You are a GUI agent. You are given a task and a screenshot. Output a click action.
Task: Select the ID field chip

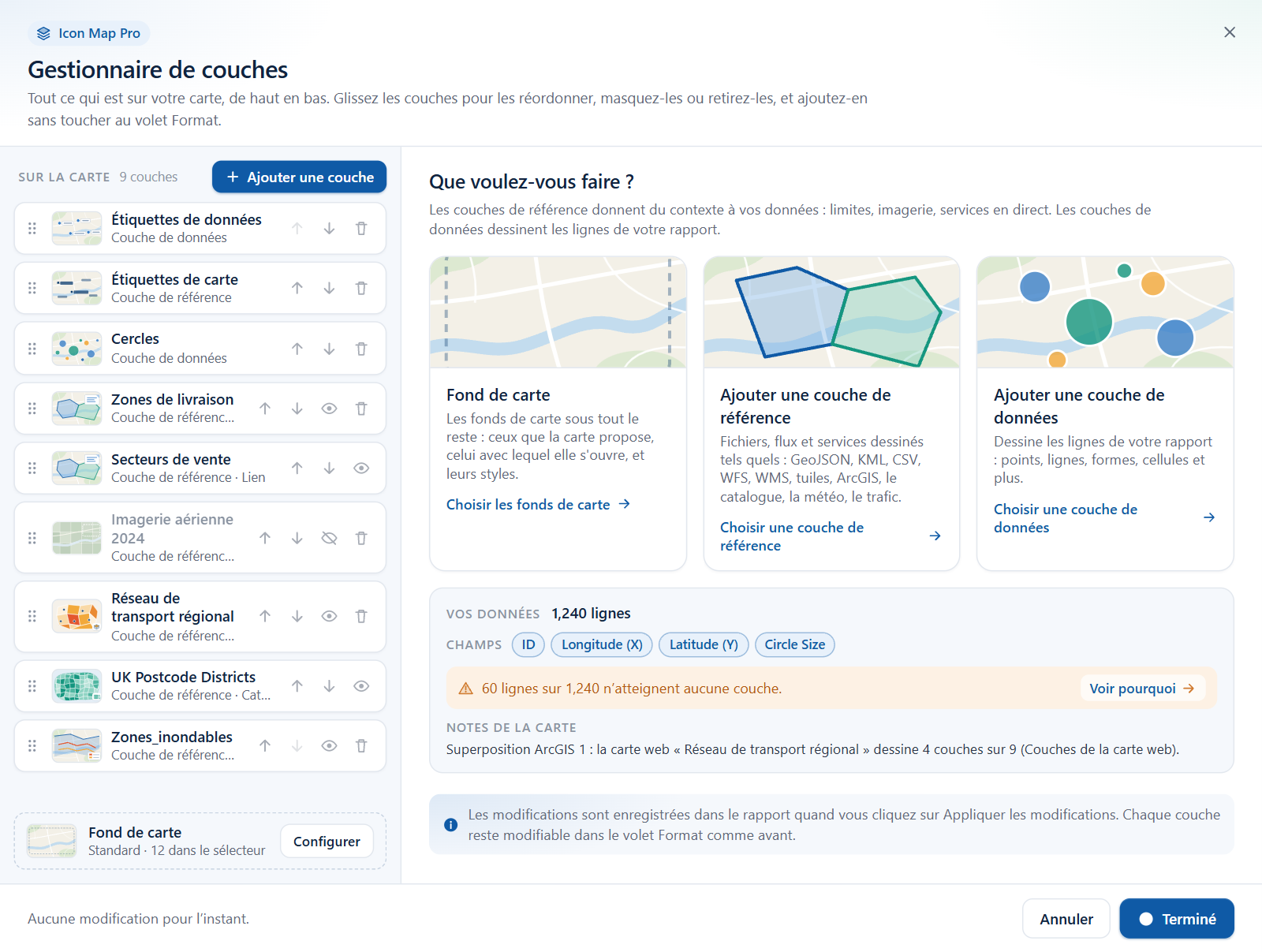528,645
